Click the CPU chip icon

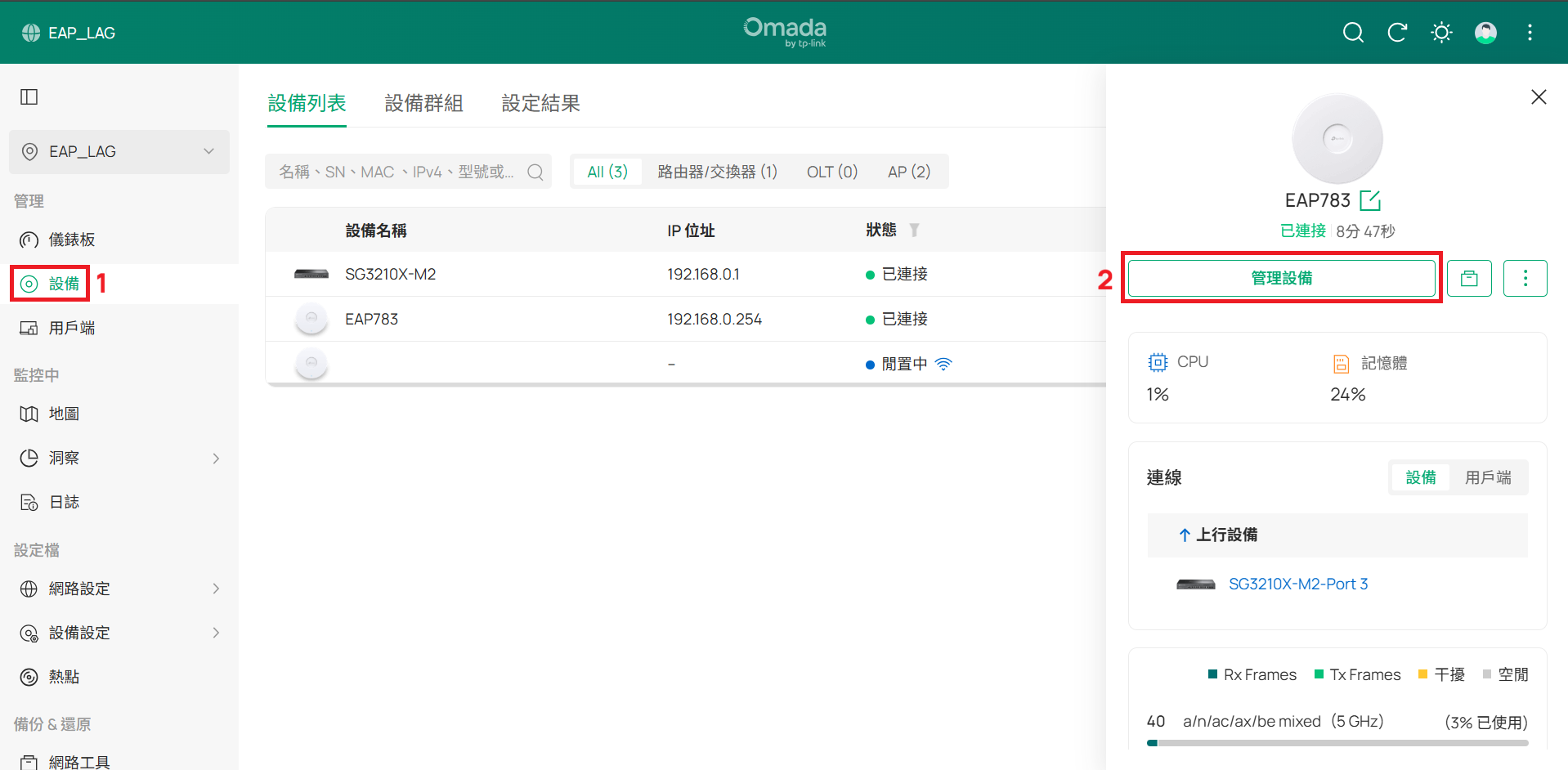[1158, 362]
